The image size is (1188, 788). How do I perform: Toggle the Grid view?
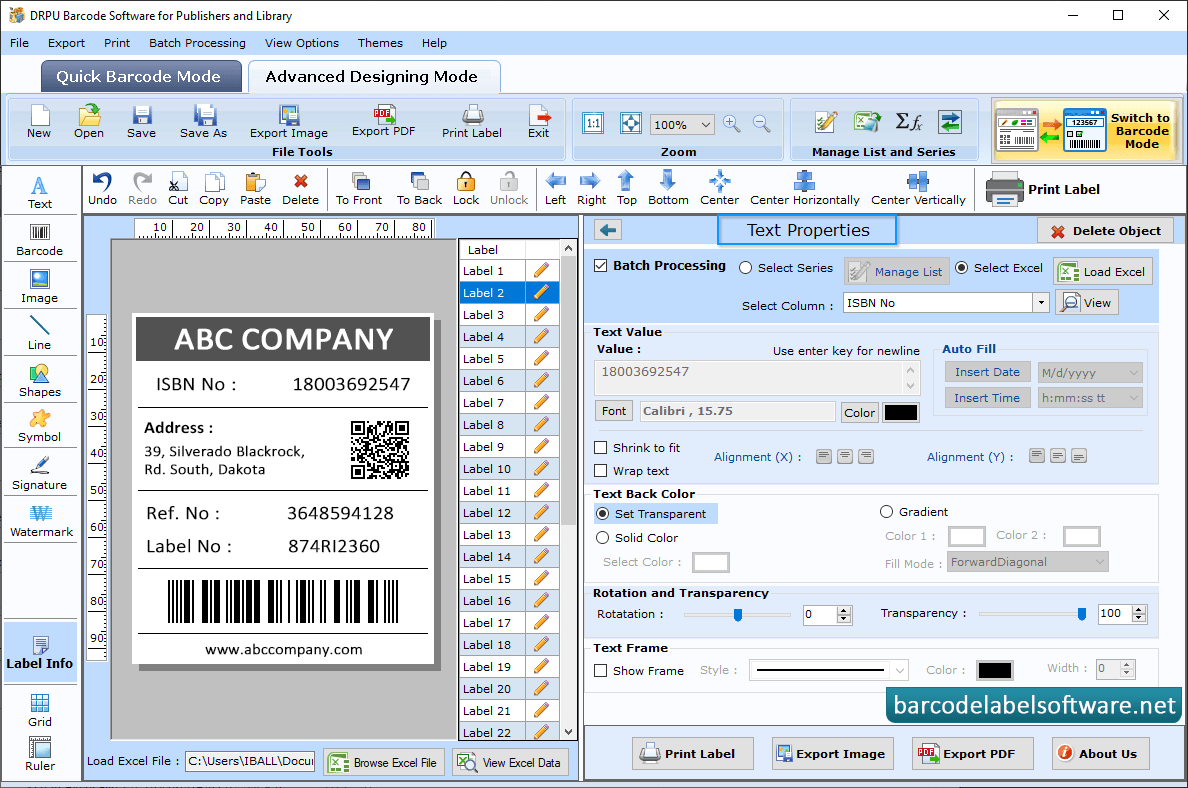pyautogui.click(x=39, y=711)
